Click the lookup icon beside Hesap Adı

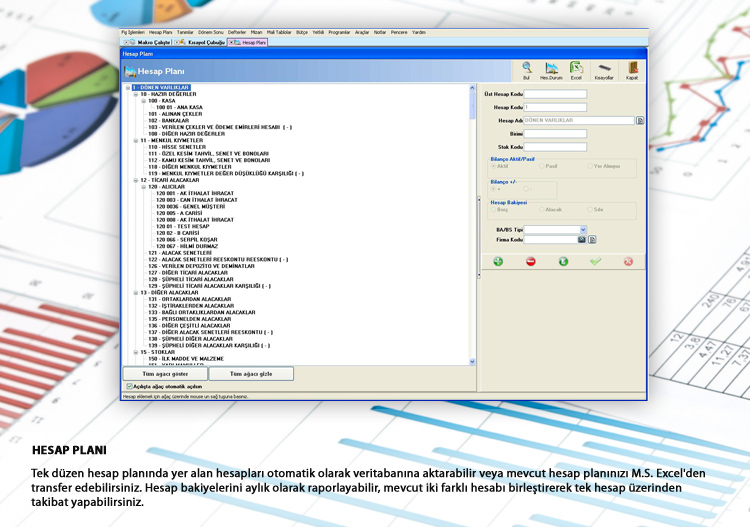pyautogui.click(x=640, y=120)
